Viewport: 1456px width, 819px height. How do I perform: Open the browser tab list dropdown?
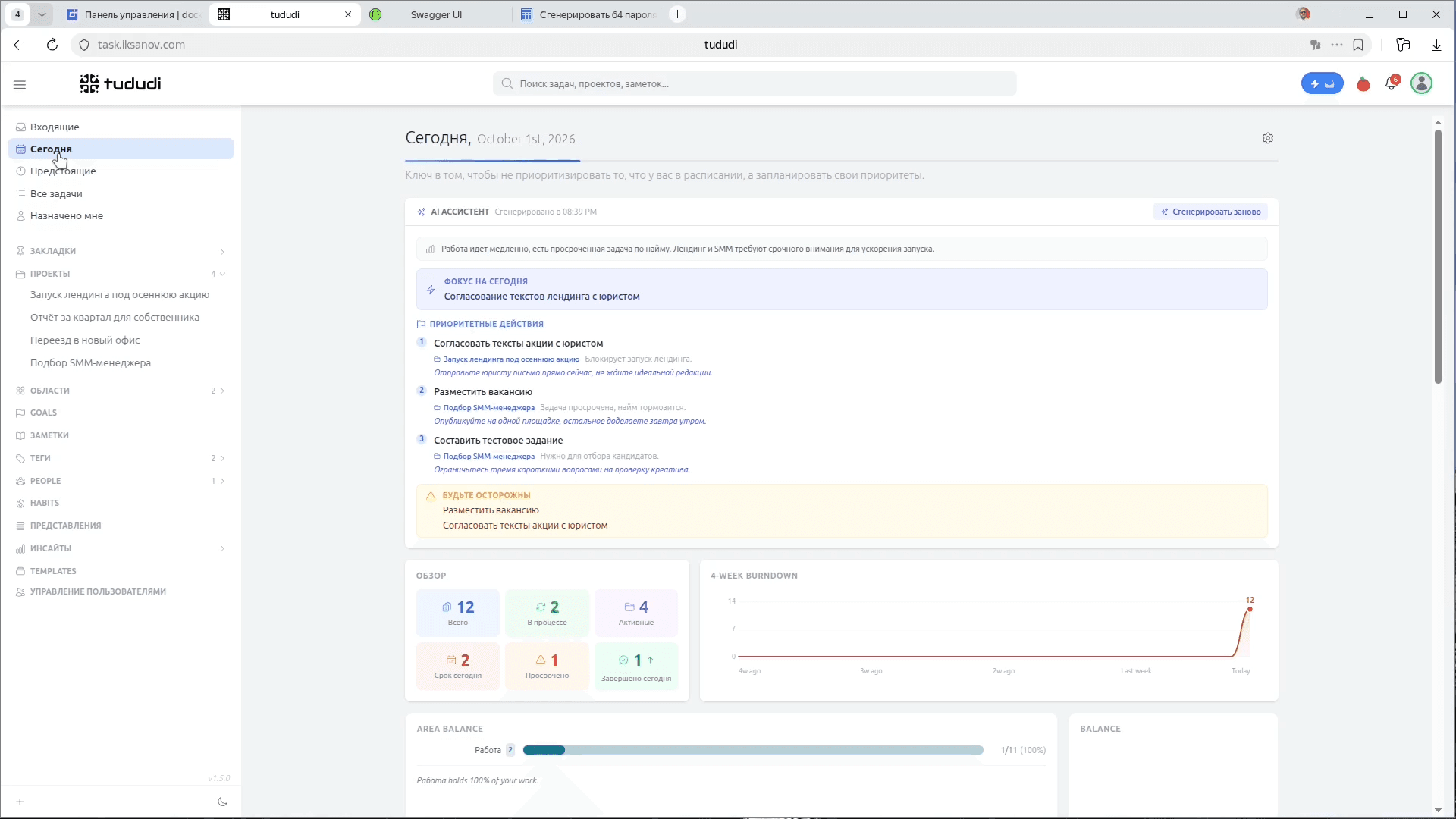pyautogui.click(x=42, y=14)
